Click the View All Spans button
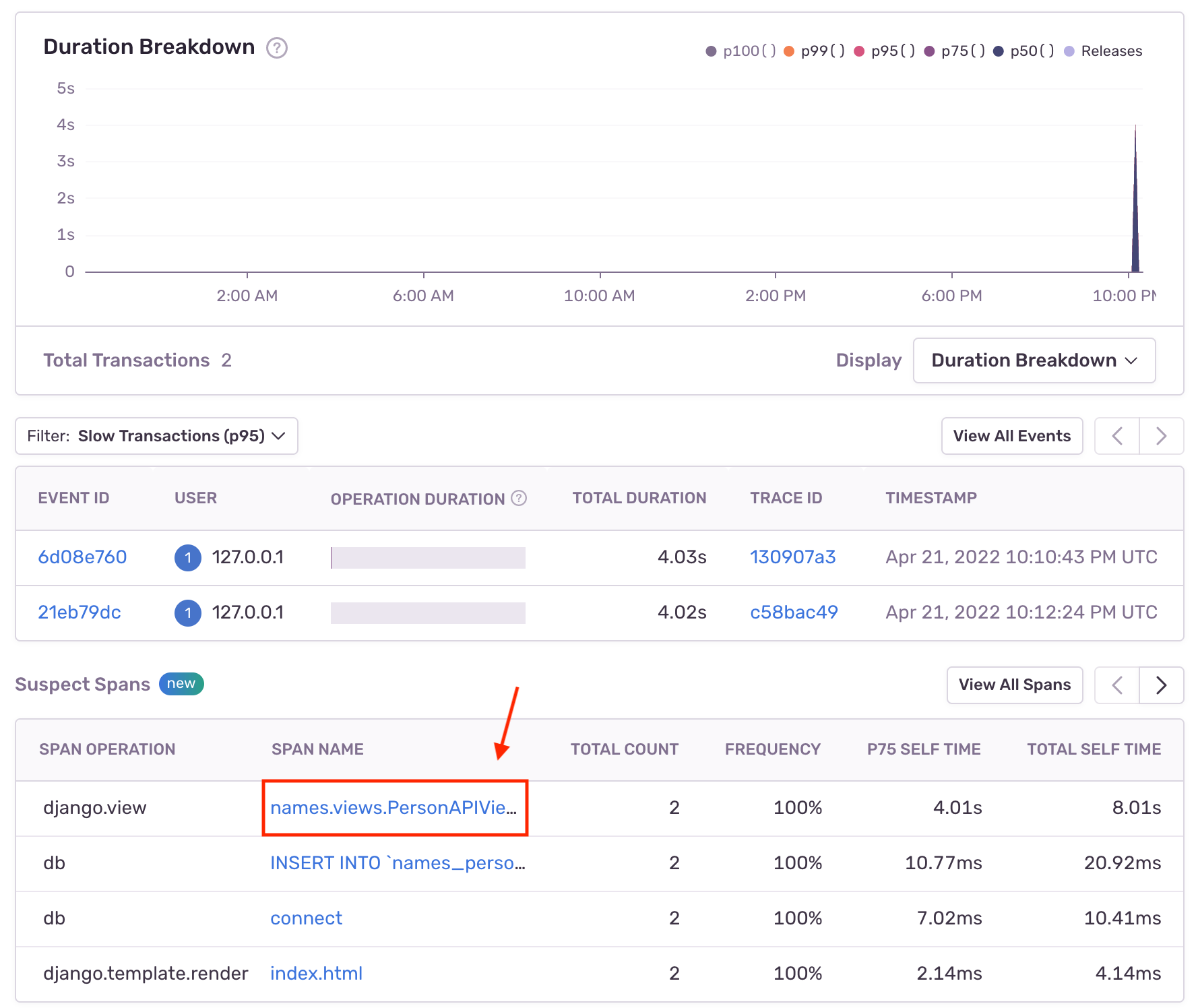This screenshot has height=1008, width=1198. tap(1015, 685)
